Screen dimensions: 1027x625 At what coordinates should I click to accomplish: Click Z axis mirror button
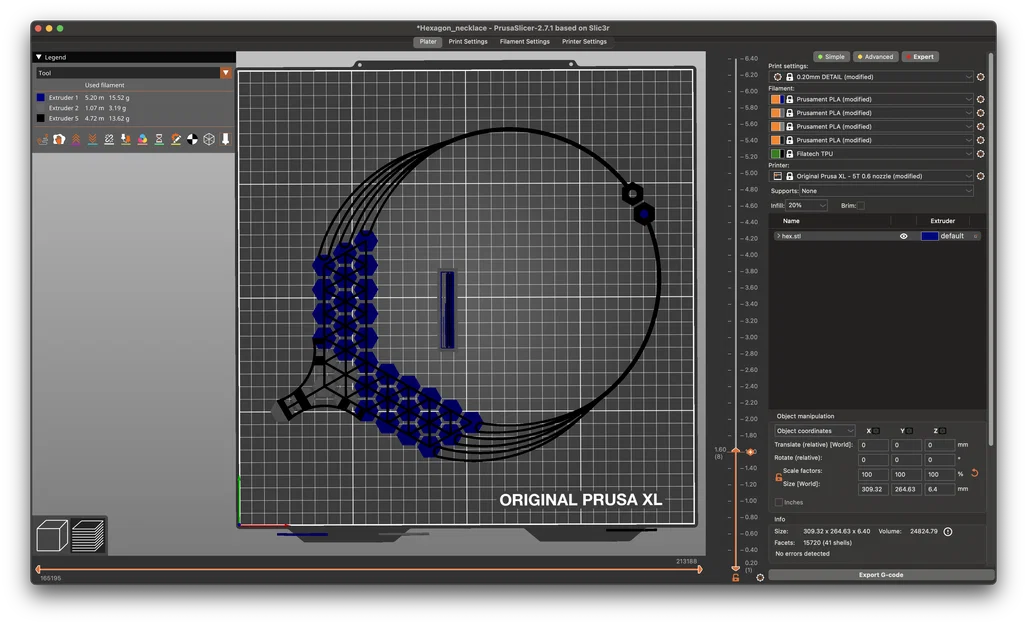[943, 431]
